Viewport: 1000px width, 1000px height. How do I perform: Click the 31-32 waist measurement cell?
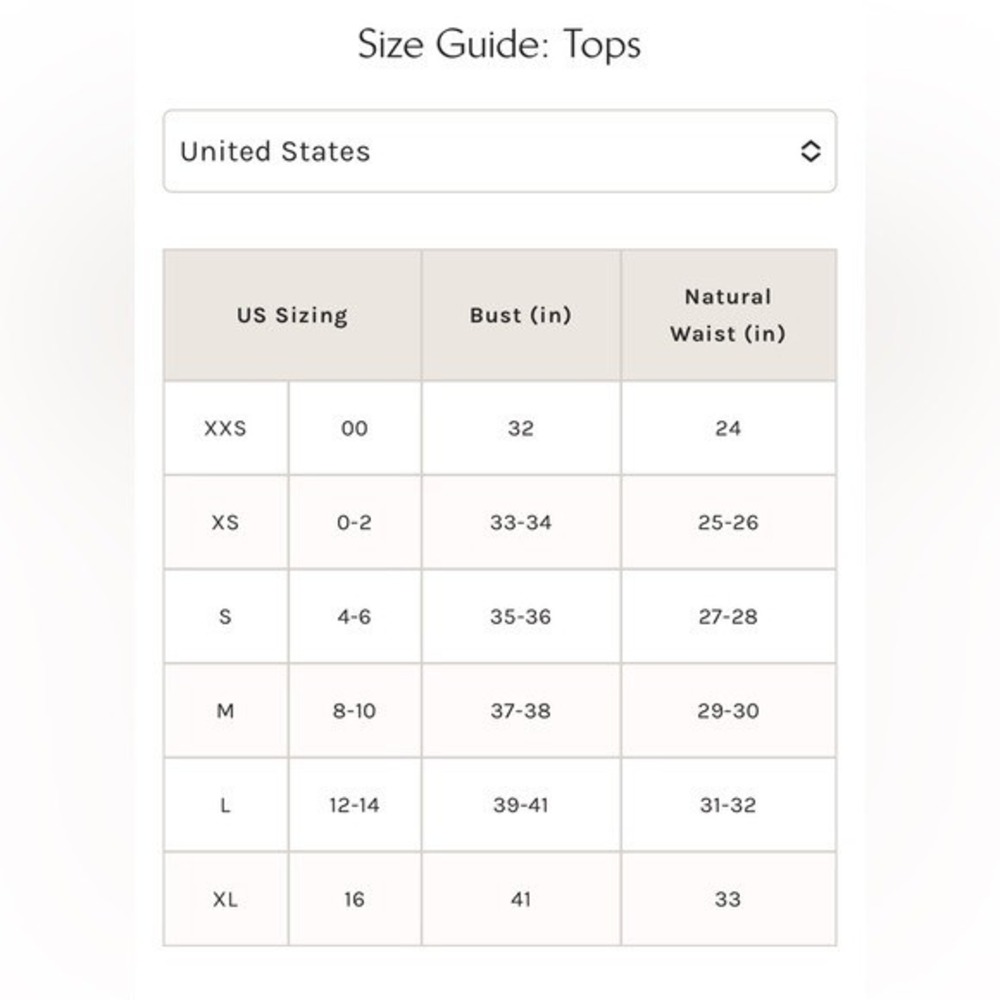coord(728,805)
